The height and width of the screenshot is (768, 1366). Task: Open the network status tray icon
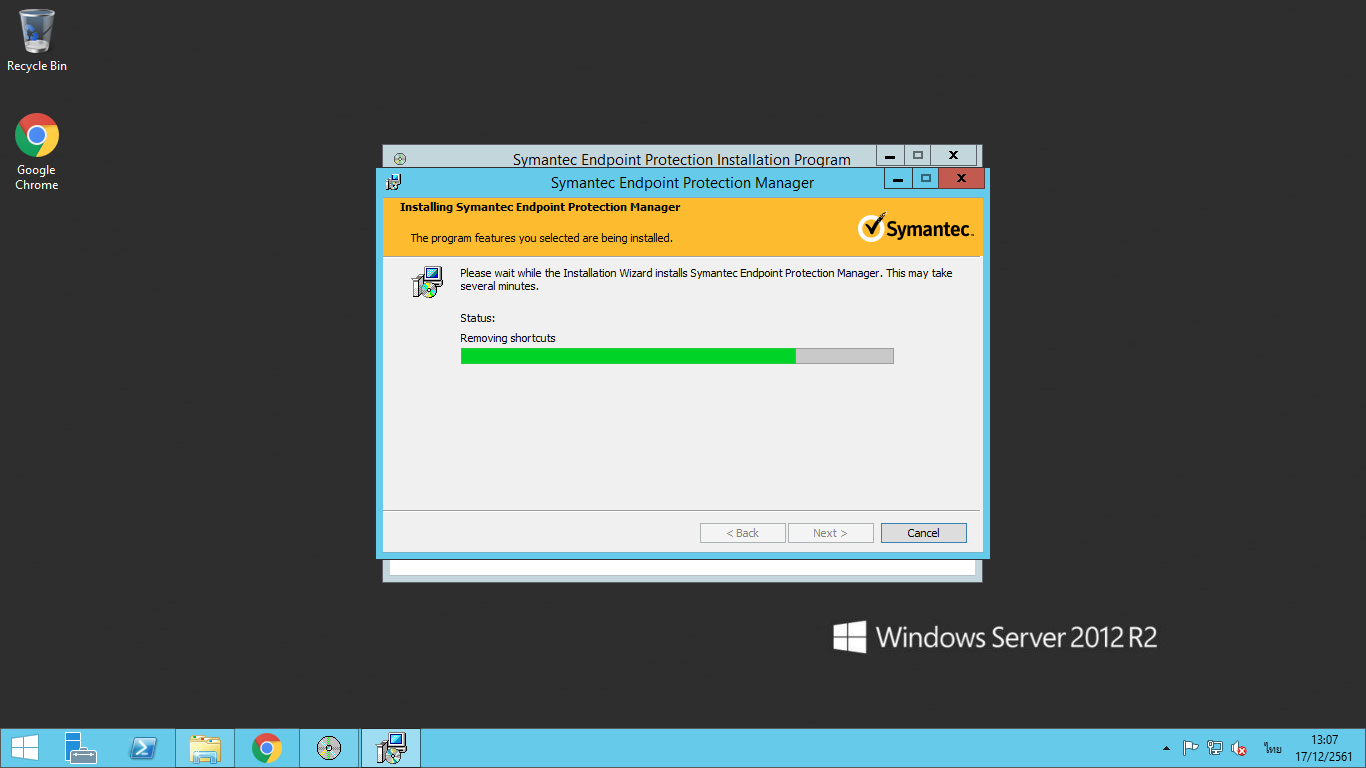click(1215, 748)
